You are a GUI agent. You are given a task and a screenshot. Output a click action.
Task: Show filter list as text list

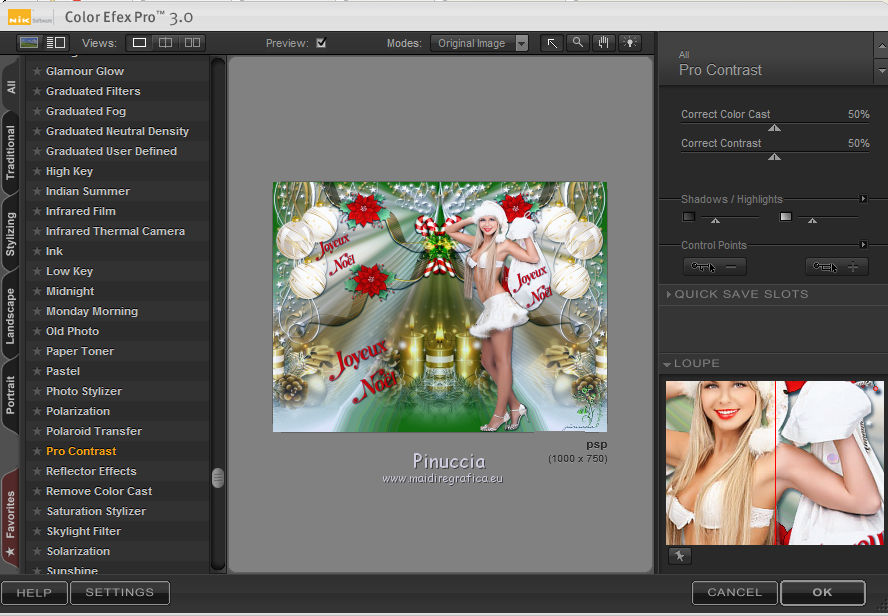coord(56,42)
